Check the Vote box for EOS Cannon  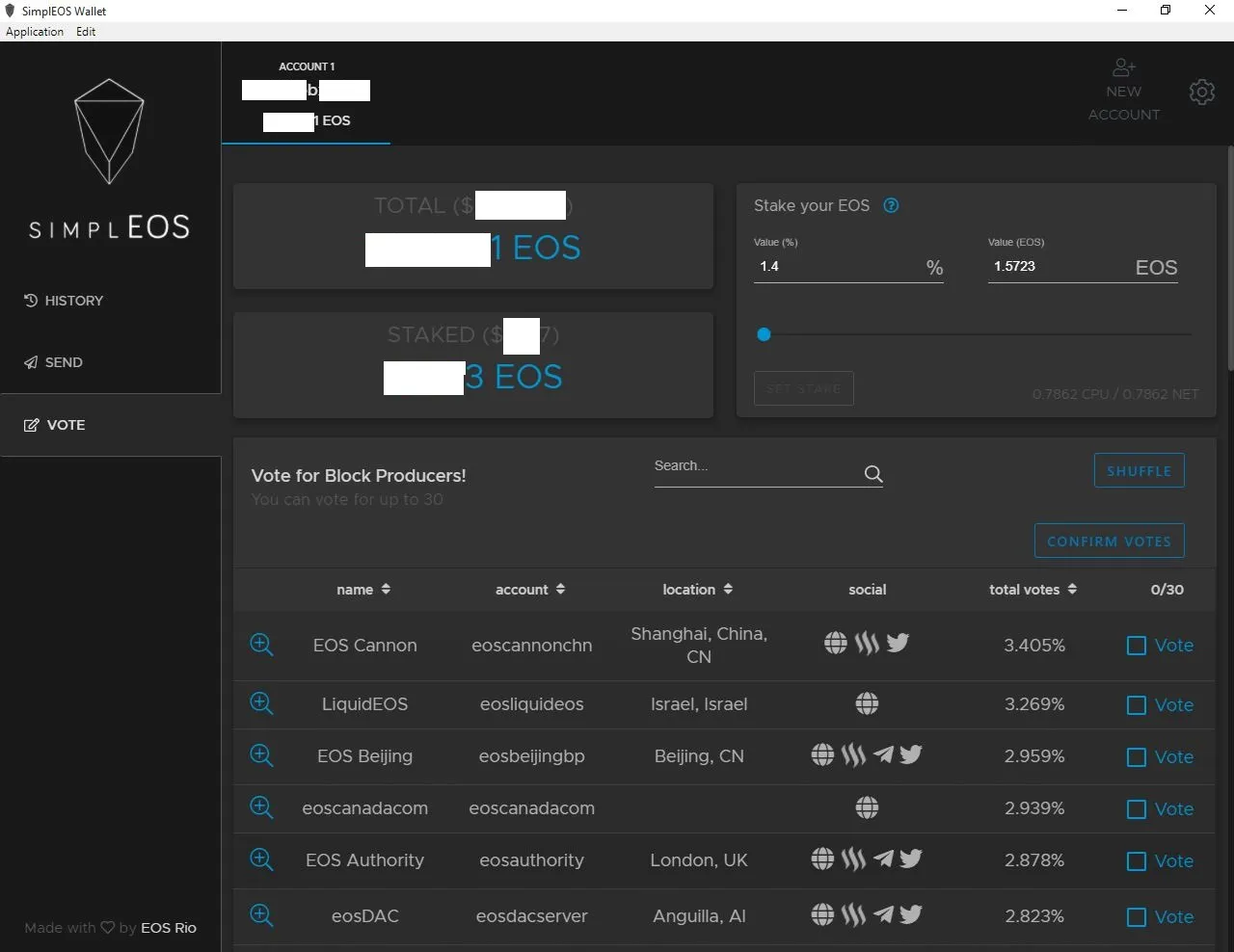[x=1137, y=646]
